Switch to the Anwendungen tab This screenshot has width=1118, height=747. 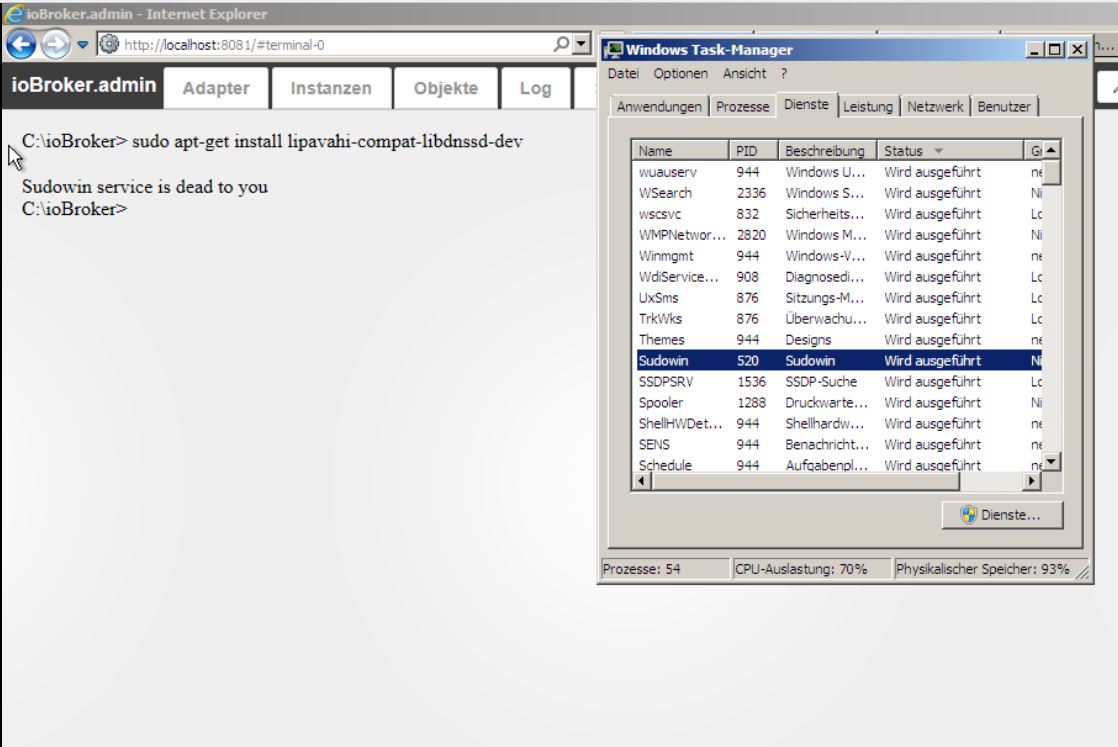659,106
